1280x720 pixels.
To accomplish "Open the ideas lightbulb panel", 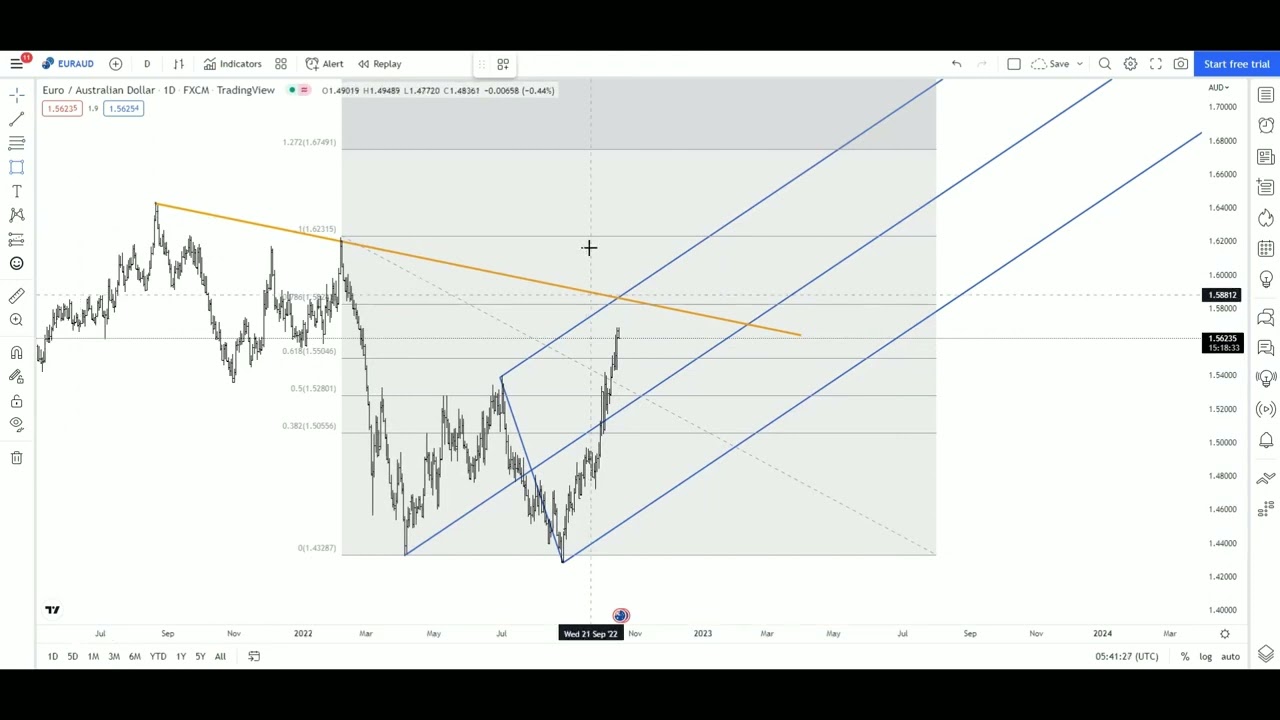I will (1266, 279).
